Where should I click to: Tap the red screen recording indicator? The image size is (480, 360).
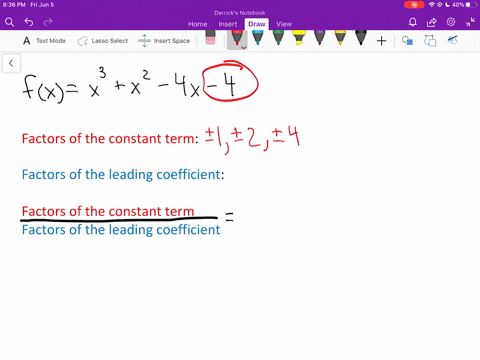[414, 5]
